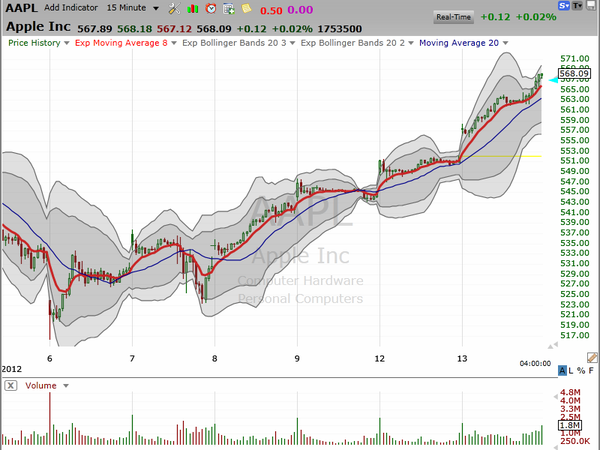Click the blue S dropdown icon
The image size is (600, 450).
(564, 5)
